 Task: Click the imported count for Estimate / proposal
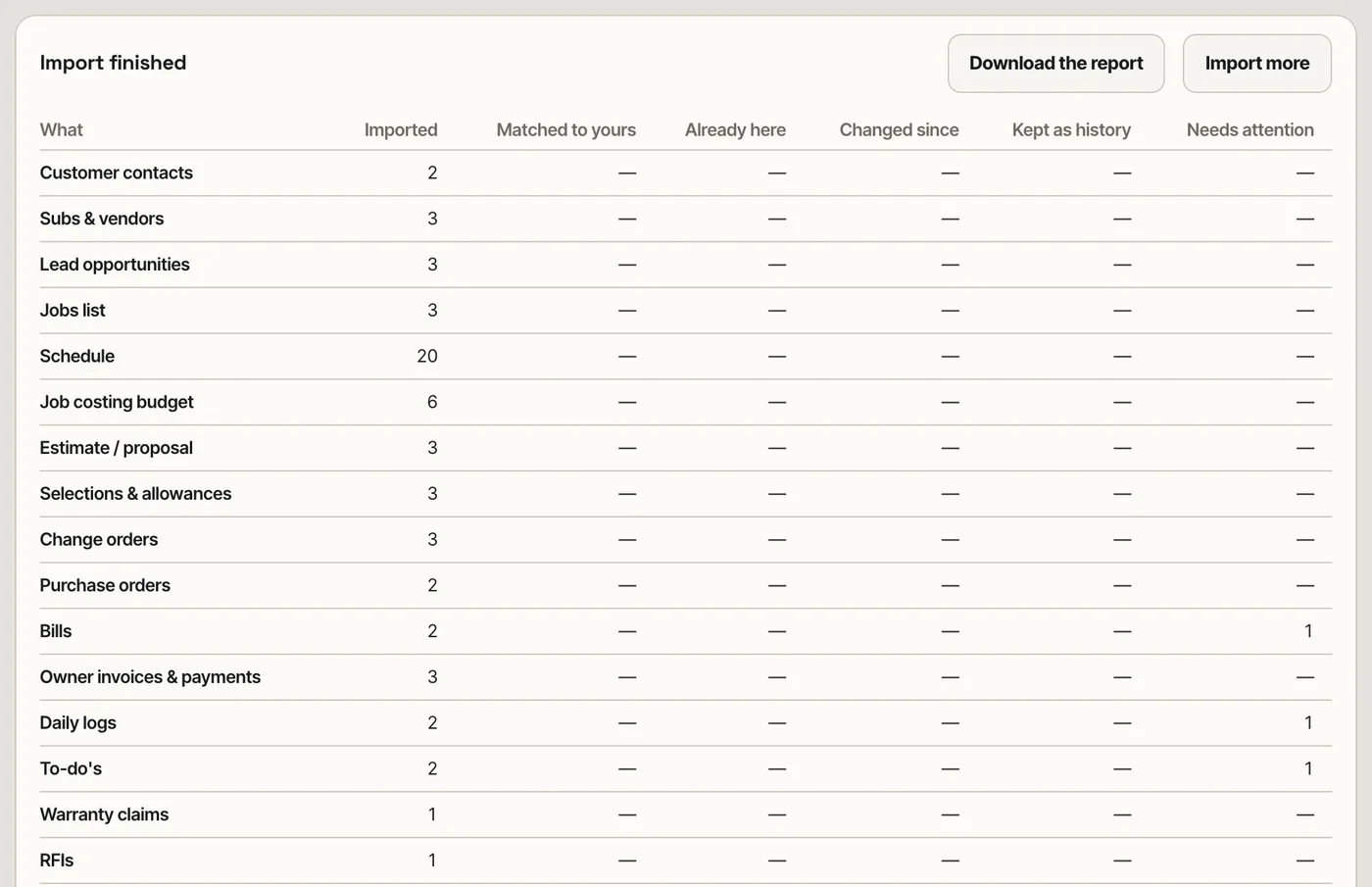[x=432, y=448]
